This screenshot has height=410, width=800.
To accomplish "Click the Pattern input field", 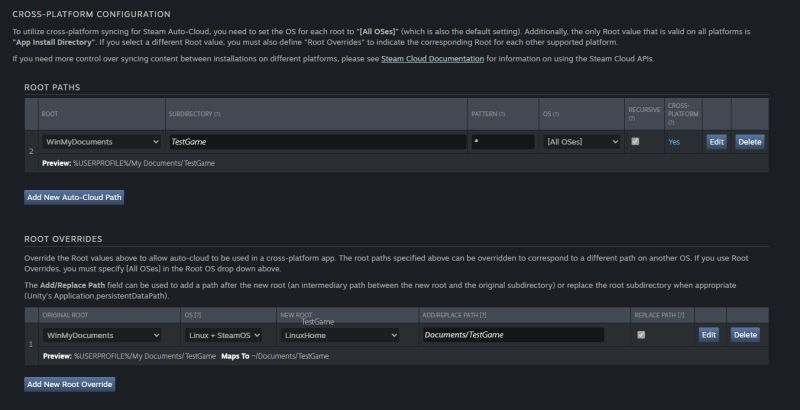I will coord(503,142).
